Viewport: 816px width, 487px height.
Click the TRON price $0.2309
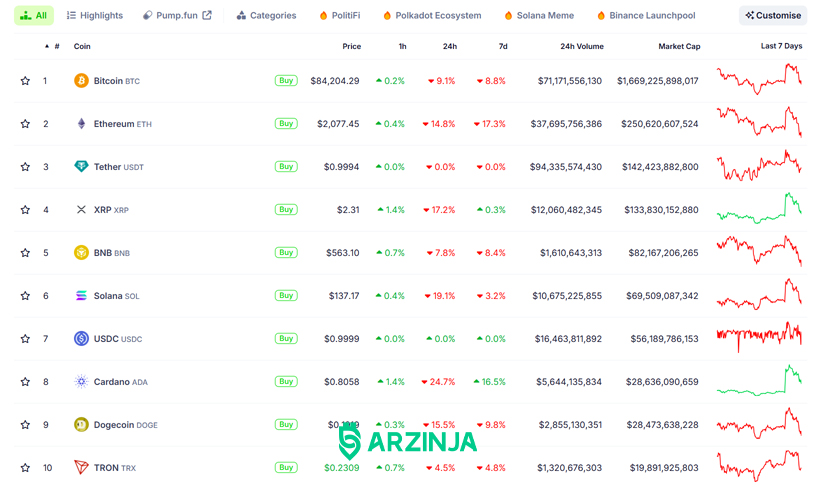341,468
